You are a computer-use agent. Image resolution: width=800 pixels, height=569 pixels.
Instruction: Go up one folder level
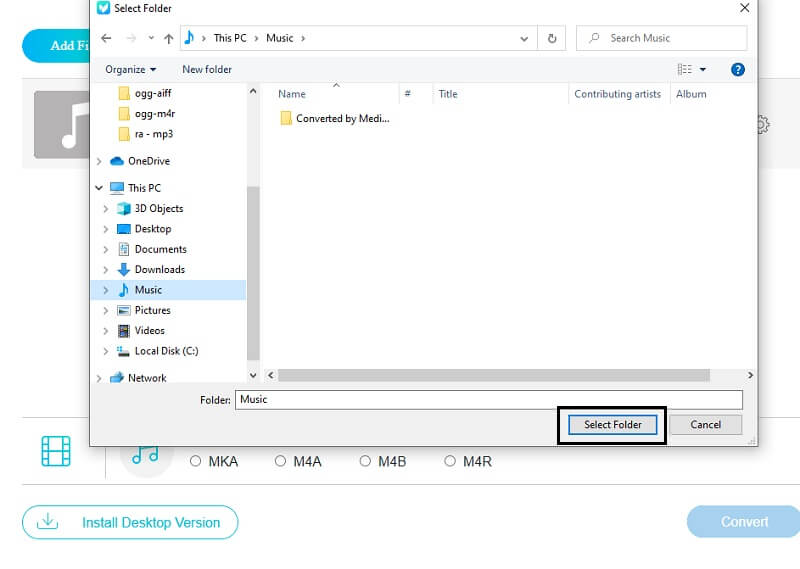tap(168, 38)
